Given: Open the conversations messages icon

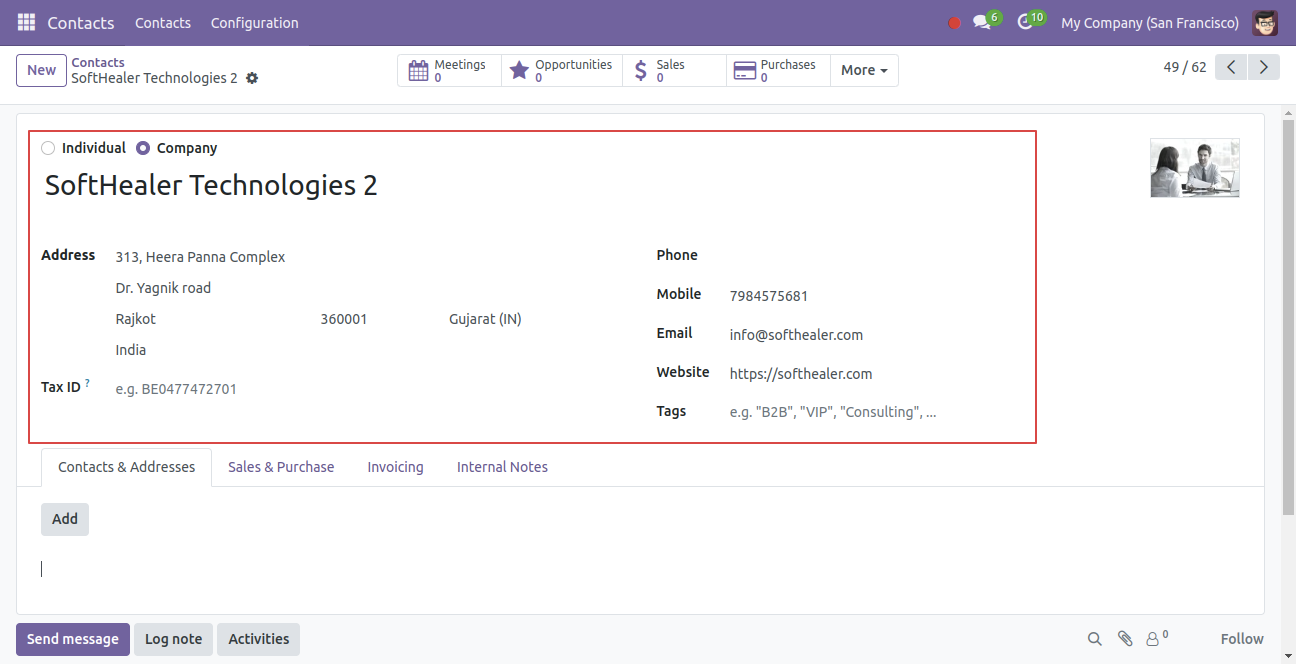Looking at the screenshot, I should (982, 22).
